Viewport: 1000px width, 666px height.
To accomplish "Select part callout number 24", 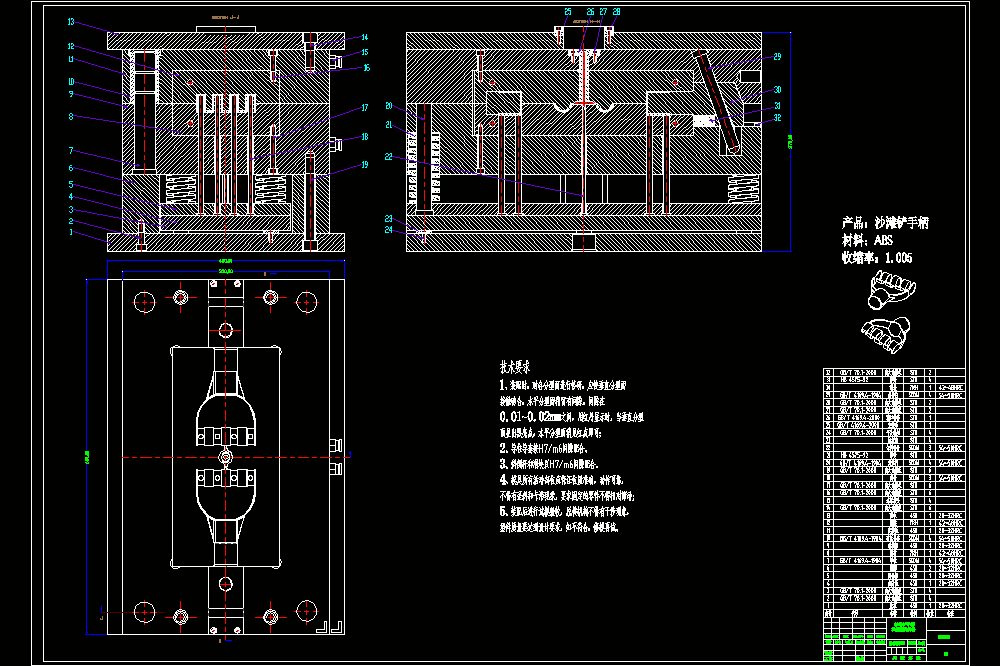I will [389, 230].
